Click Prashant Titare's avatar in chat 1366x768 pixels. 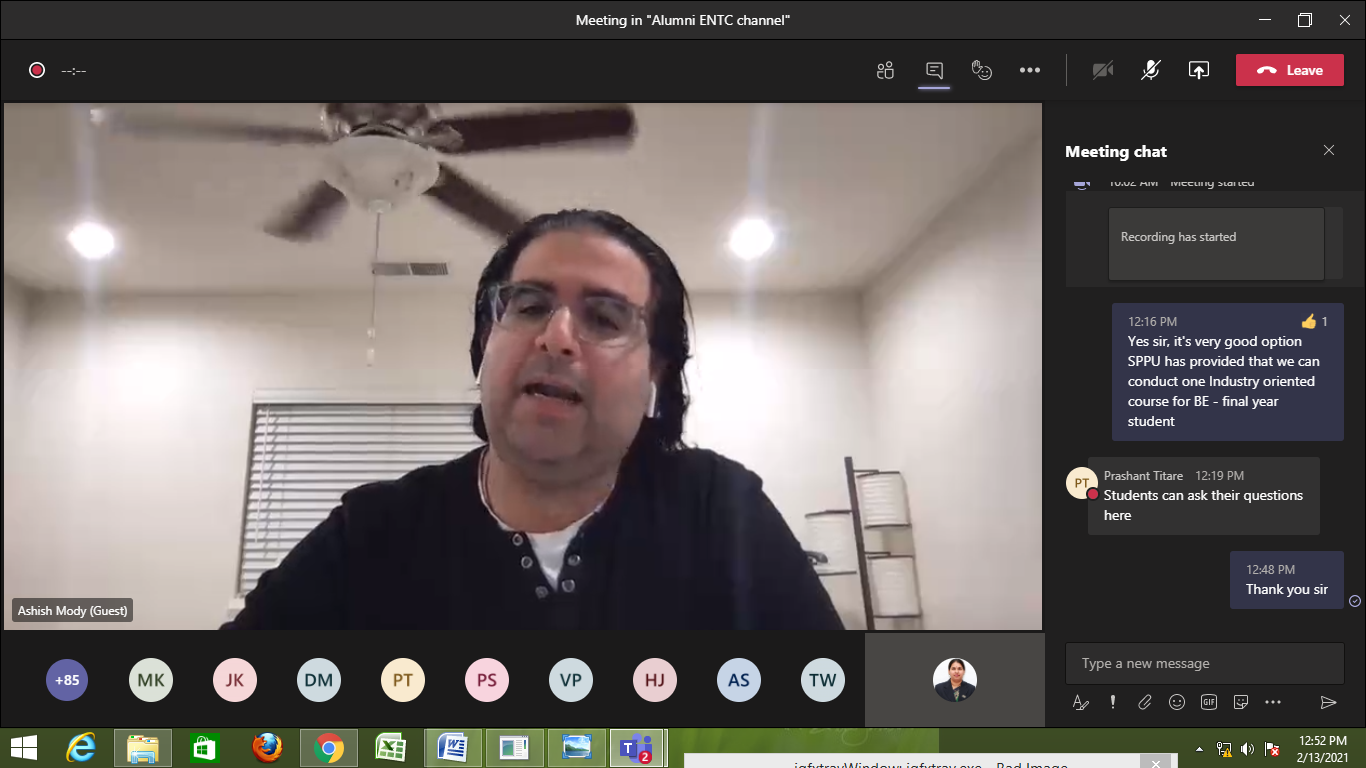(x=1082, y=483)
